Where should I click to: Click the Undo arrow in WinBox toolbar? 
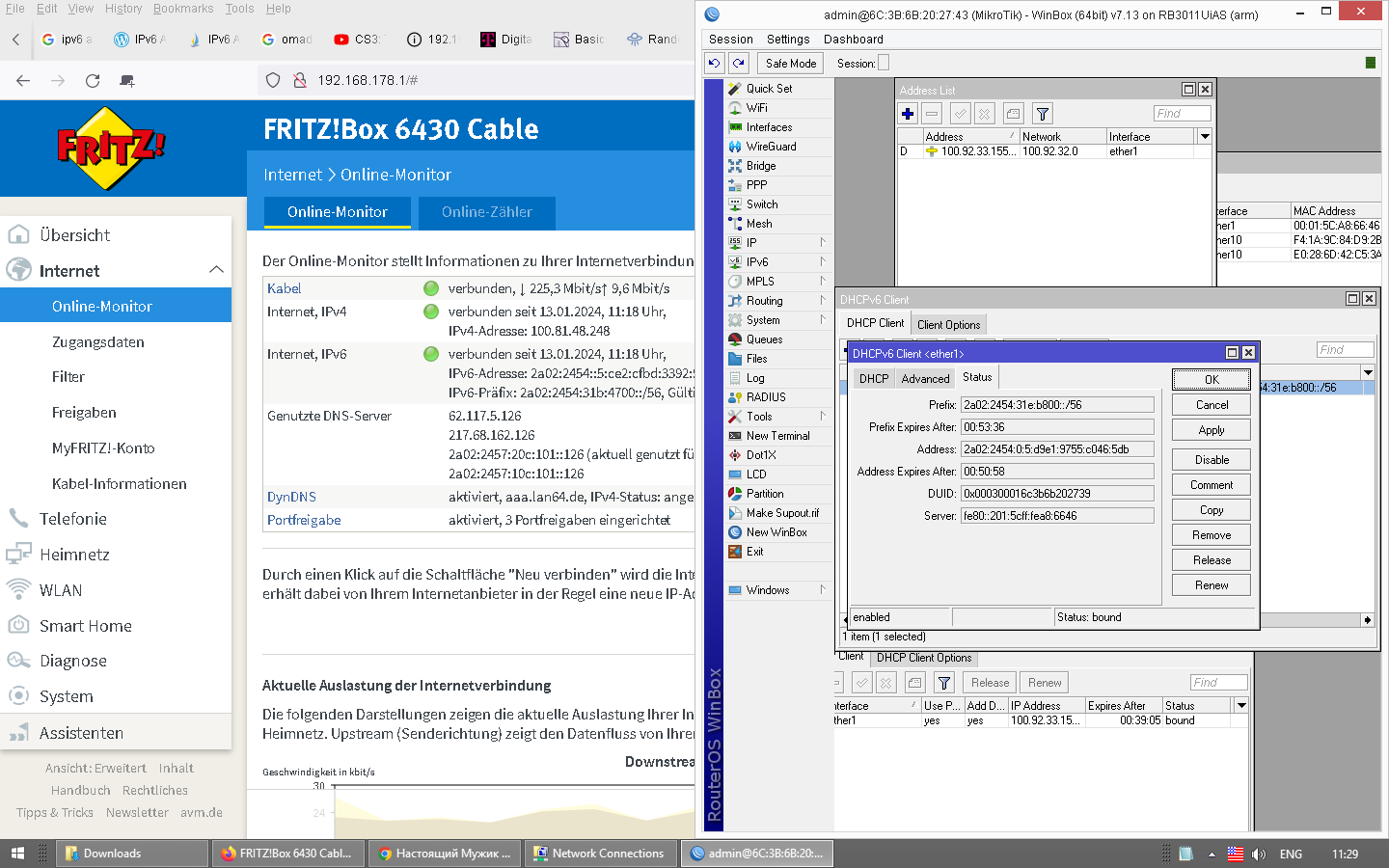coord(714,63)
